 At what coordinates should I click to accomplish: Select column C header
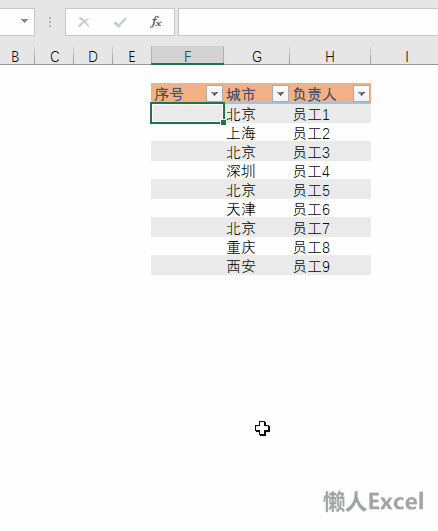tap(55, 56)
